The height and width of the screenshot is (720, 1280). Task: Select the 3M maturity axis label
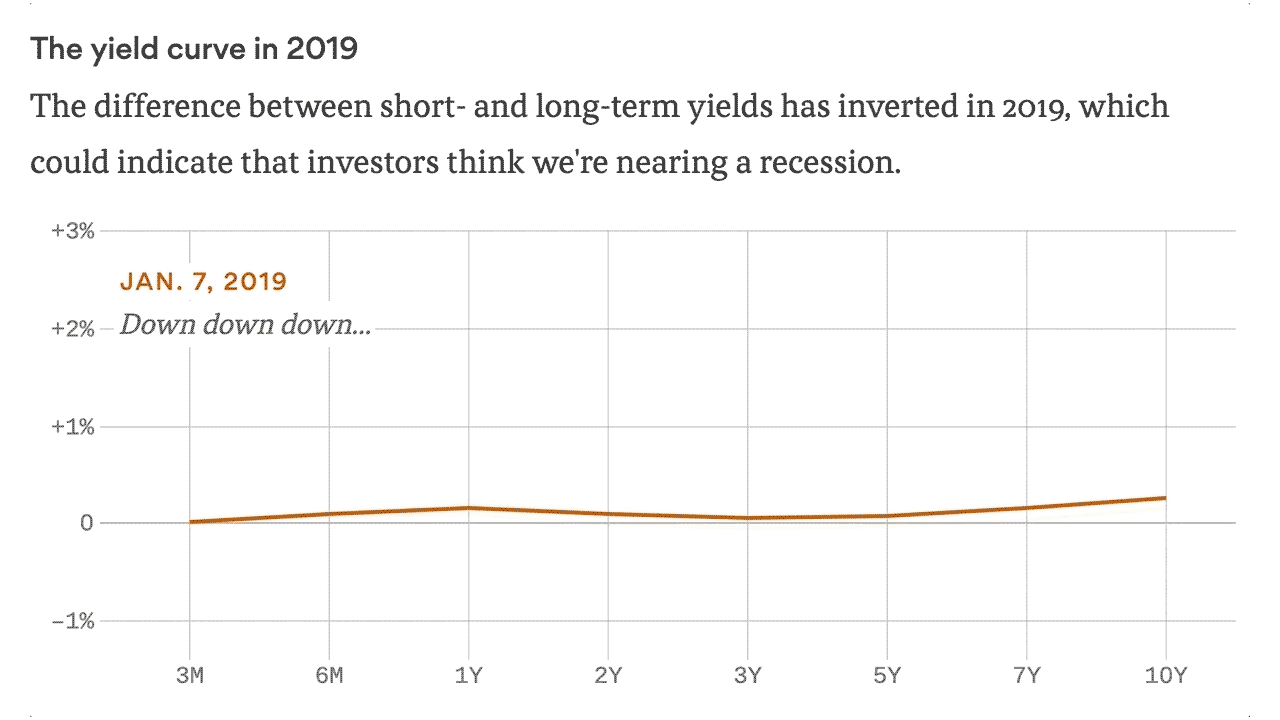click(x=189, y=676)
